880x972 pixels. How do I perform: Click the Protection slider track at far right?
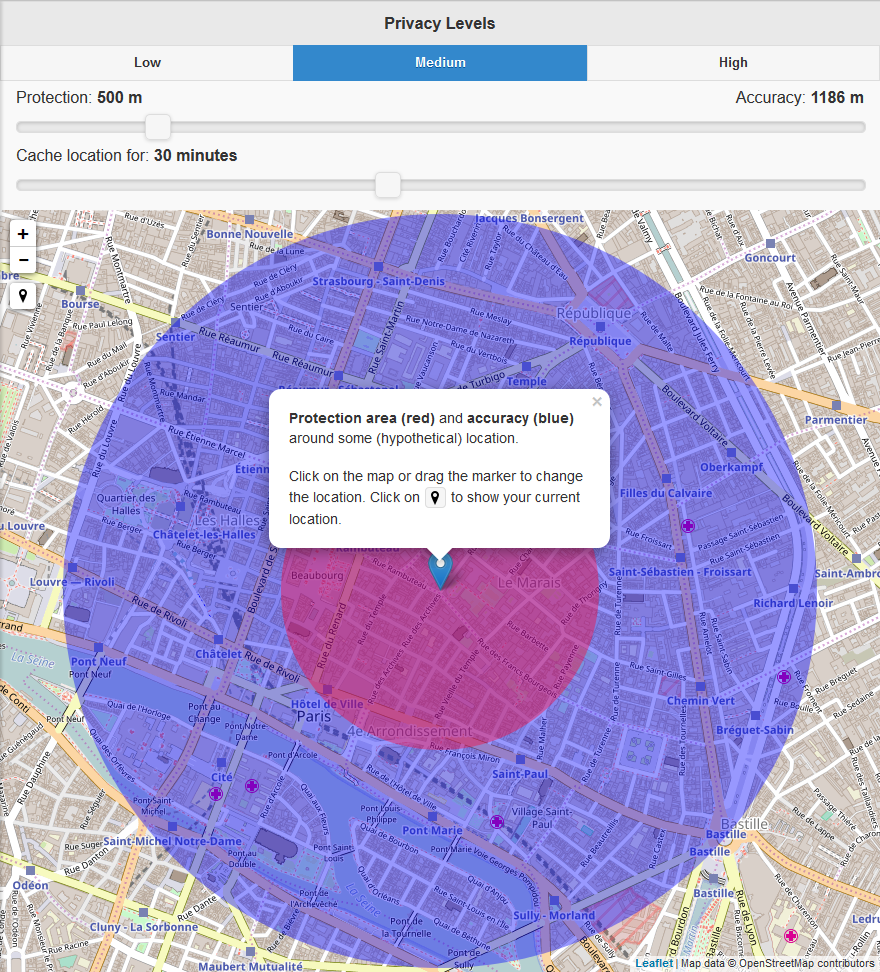(x=858, y=127)
